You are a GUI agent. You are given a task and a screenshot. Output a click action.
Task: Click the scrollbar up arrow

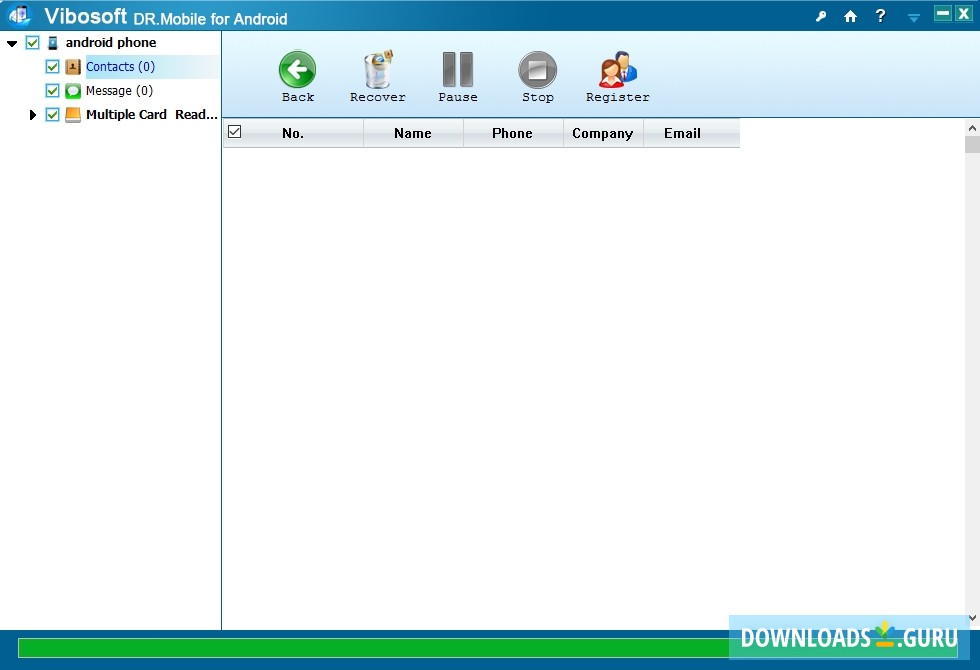pos(972,127)
